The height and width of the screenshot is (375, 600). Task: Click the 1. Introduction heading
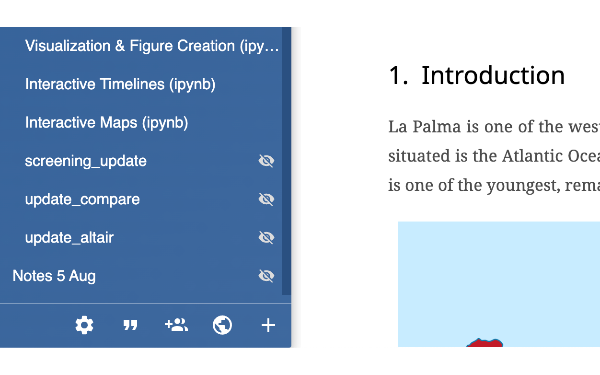[x=477, y=75]
